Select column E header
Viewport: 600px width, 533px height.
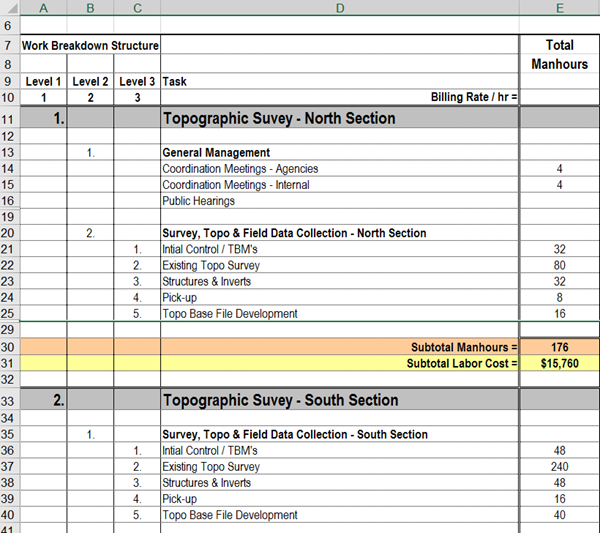tap(559, 8)
